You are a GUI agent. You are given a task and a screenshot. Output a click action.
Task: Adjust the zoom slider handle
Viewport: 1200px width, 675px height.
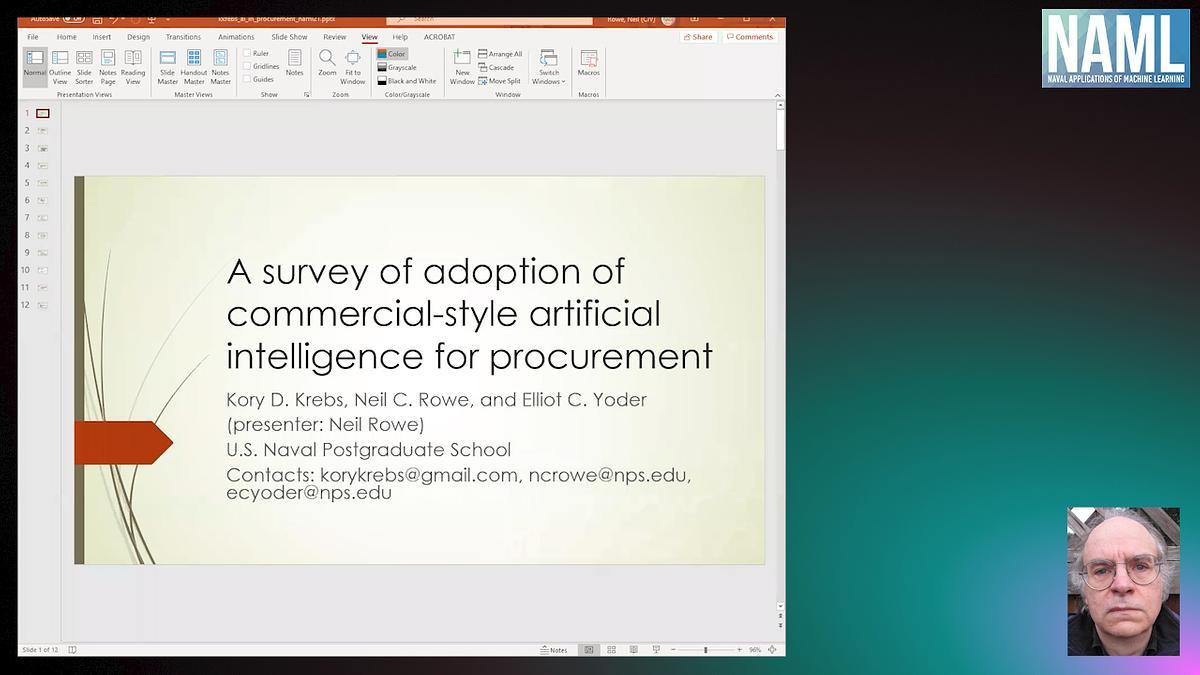coord(705,650)
